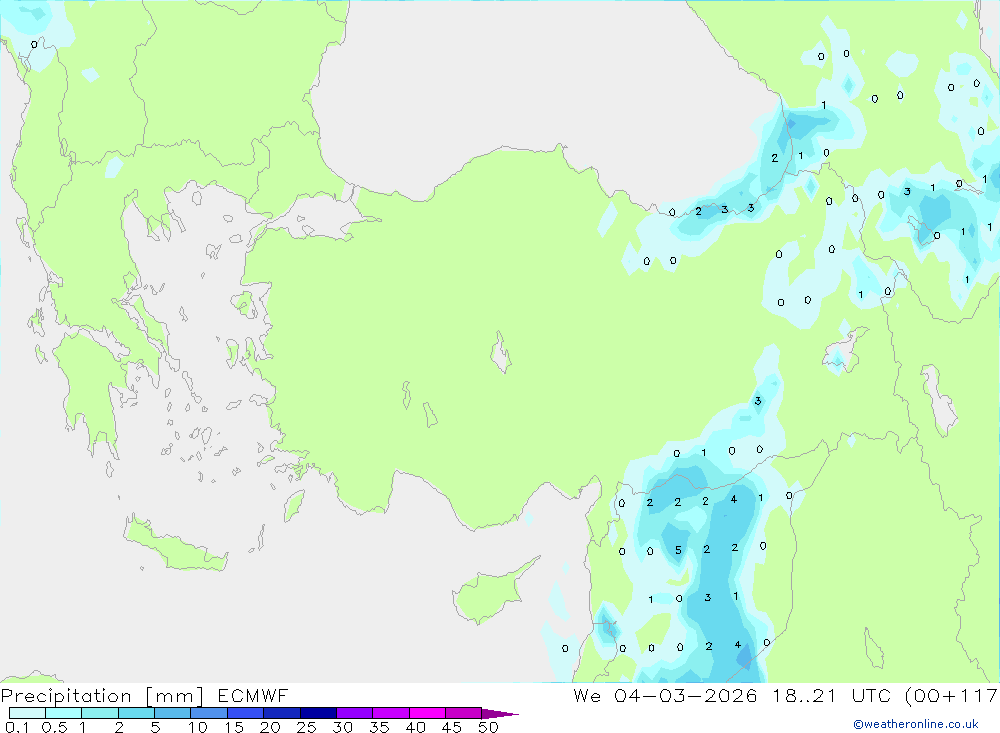Click the '10' legend scale label
1000x733 pixels.
[197, 727]
